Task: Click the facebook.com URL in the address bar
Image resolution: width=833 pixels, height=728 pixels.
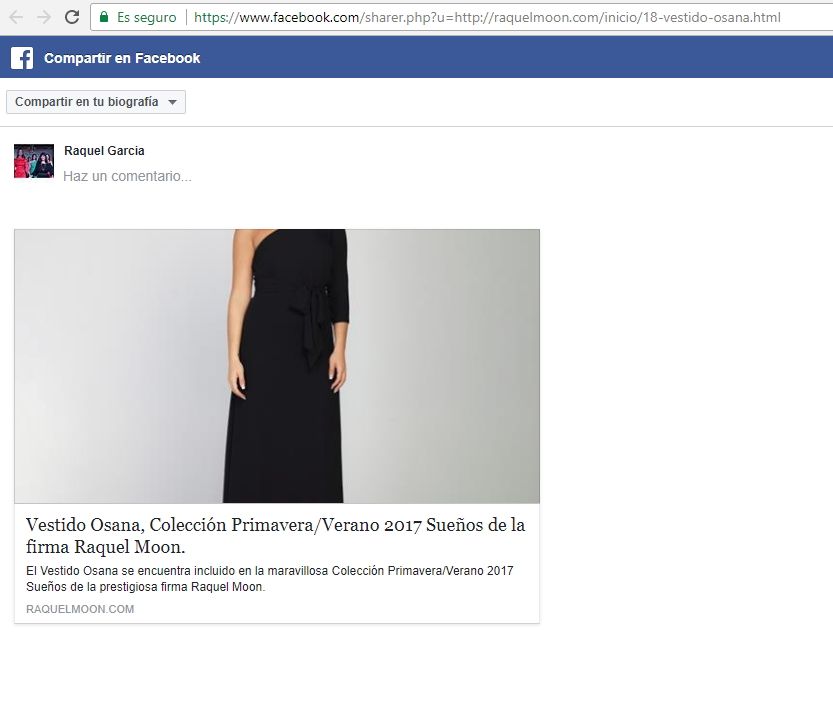Action: click(487, 18)
